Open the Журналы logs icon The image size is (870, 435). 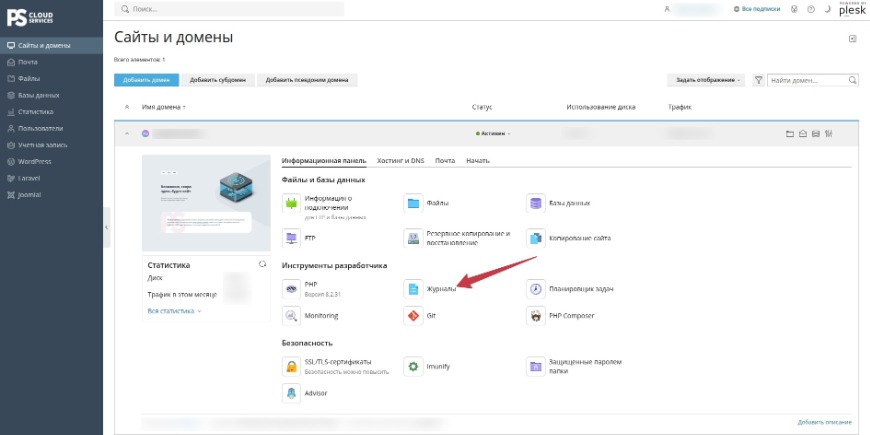(x=413, y=289)
